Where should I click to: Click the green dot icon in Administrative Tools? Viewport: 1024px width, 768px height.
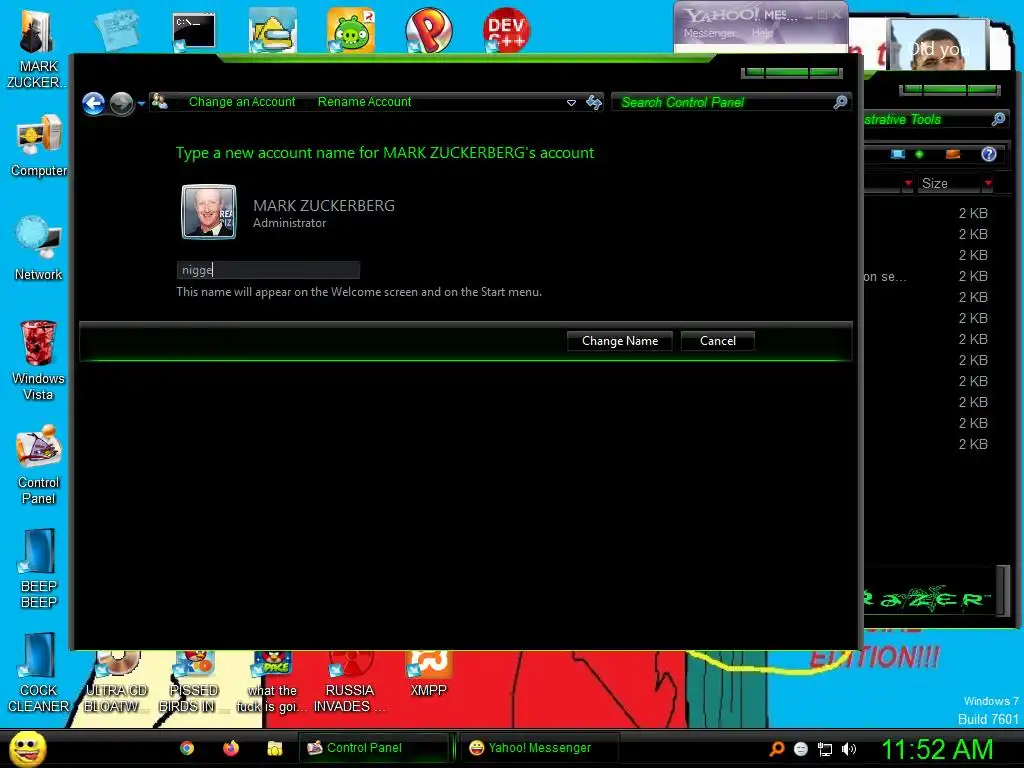[920, 154]
